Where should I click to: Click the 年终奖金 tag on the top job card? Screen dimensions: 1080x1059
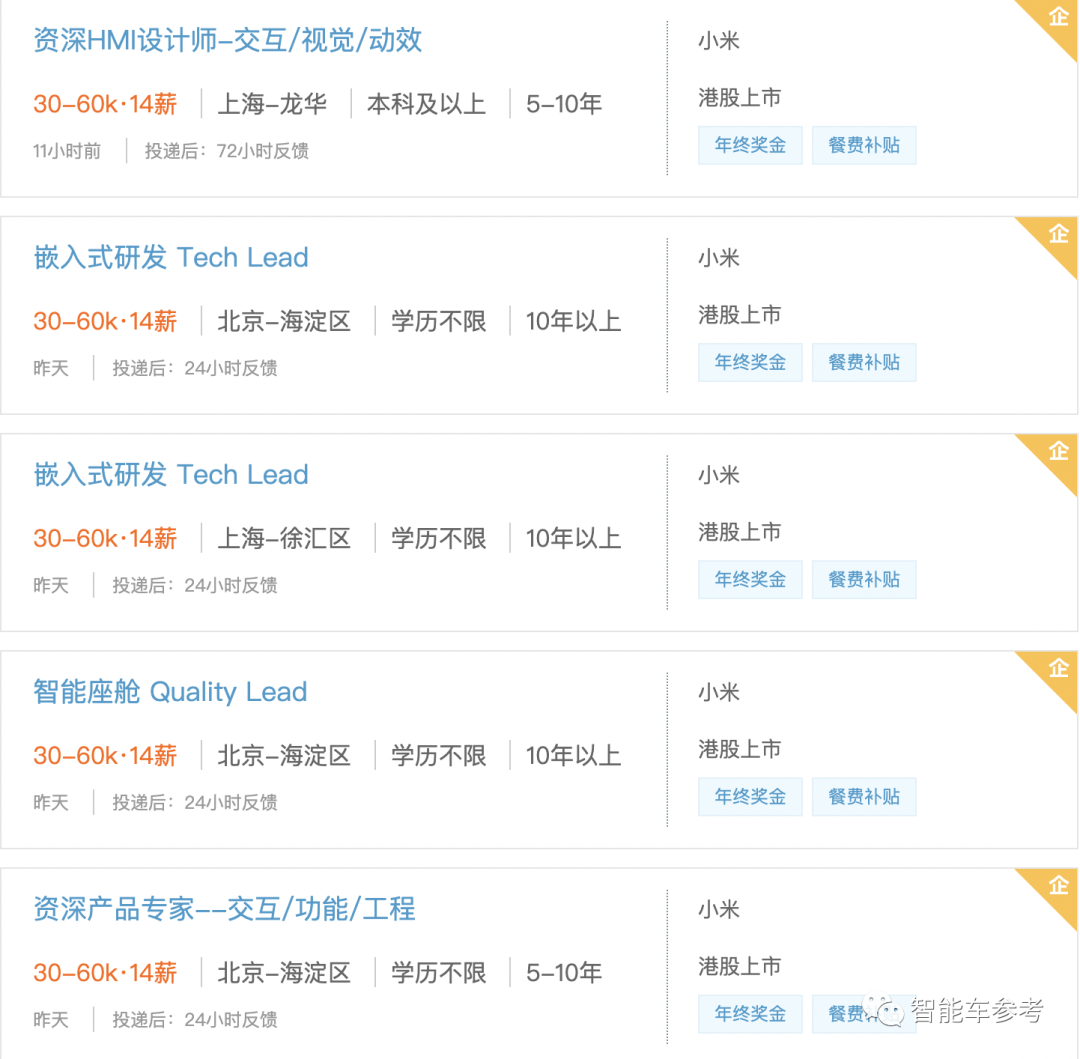(x=750, y=145)
